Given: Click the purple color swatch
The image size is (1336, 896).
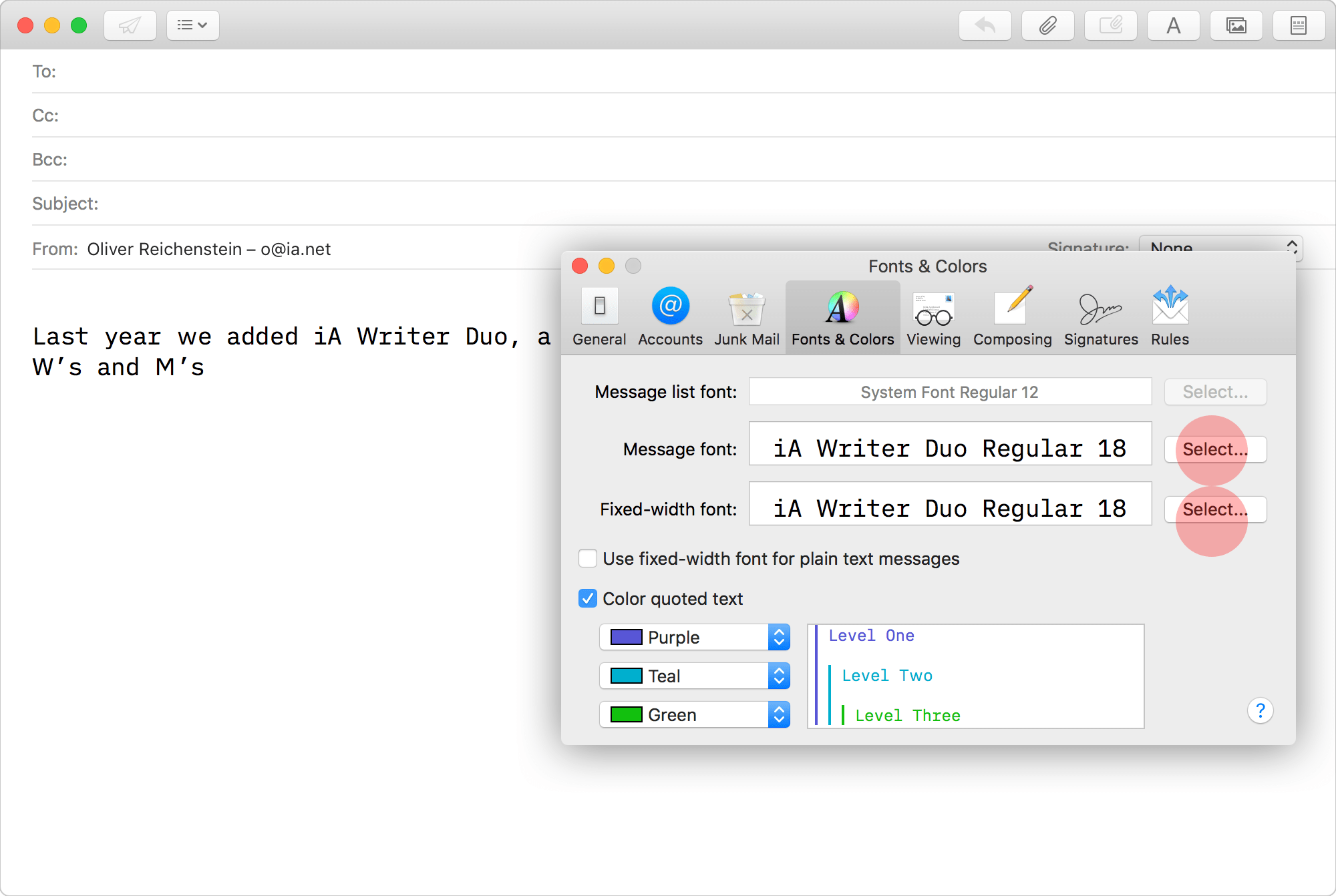Looking at the screenshot, I should point(626,637).
